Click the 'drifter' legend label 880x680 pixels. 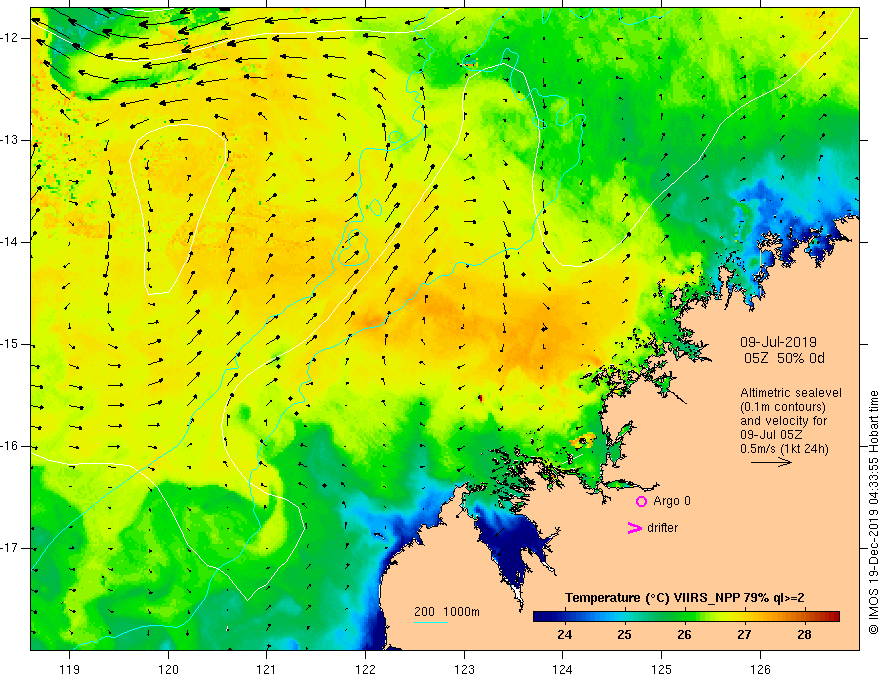(662, 527)
